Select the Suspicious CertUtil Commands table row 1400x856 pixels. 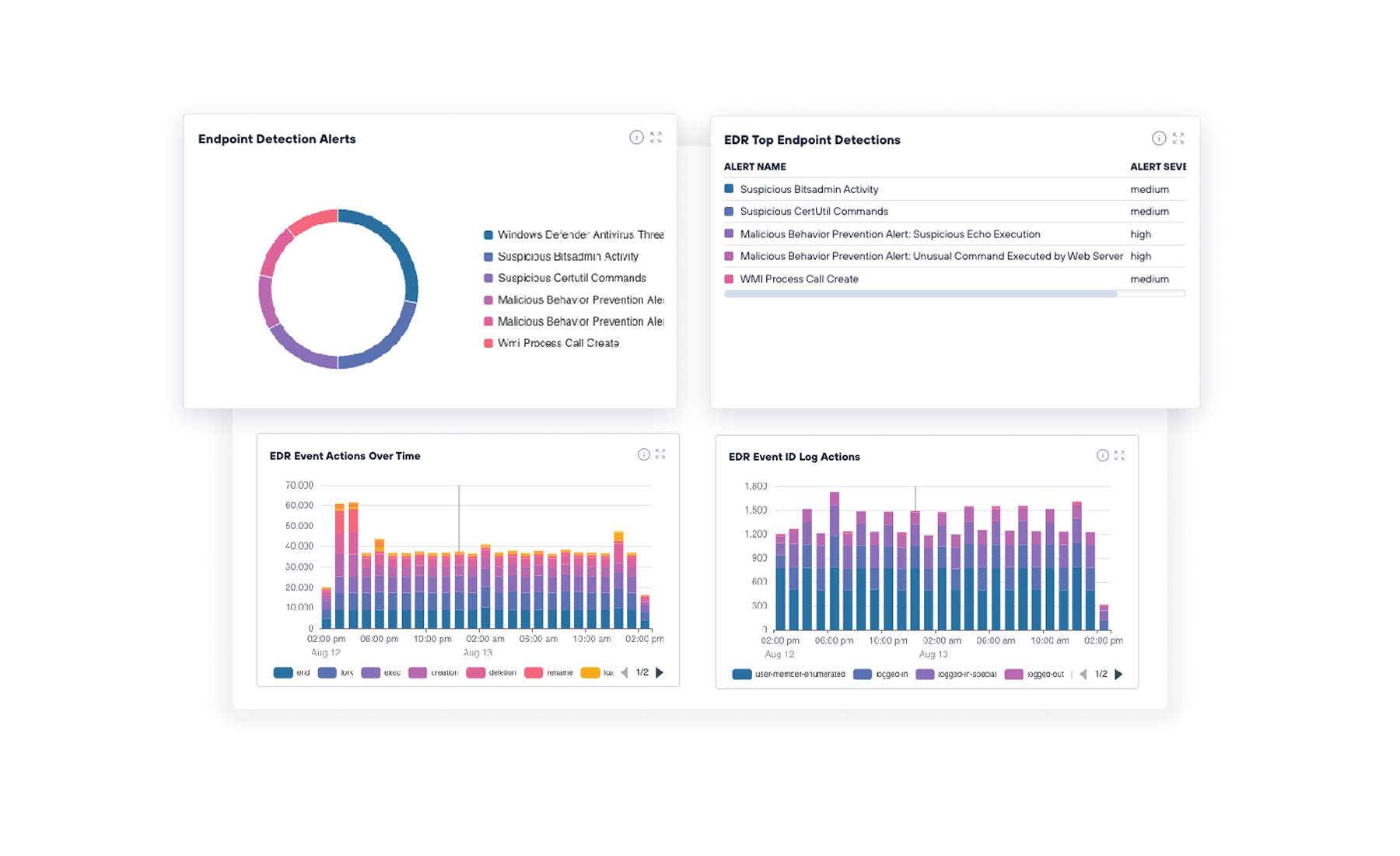click(954, 212)
